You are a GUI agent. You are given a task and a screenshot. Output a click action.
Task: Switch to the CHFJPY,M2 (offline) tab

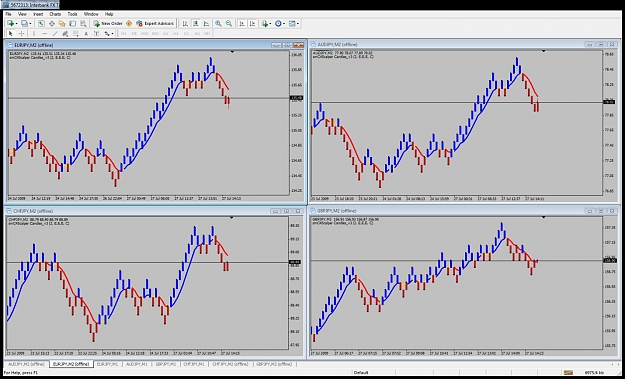tap(230, 364)
